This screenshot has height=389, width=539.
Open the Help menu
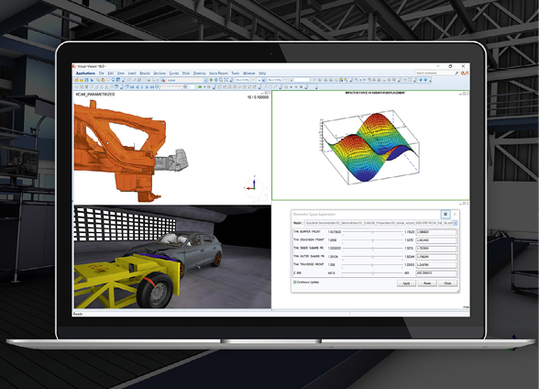coord(262,73)
